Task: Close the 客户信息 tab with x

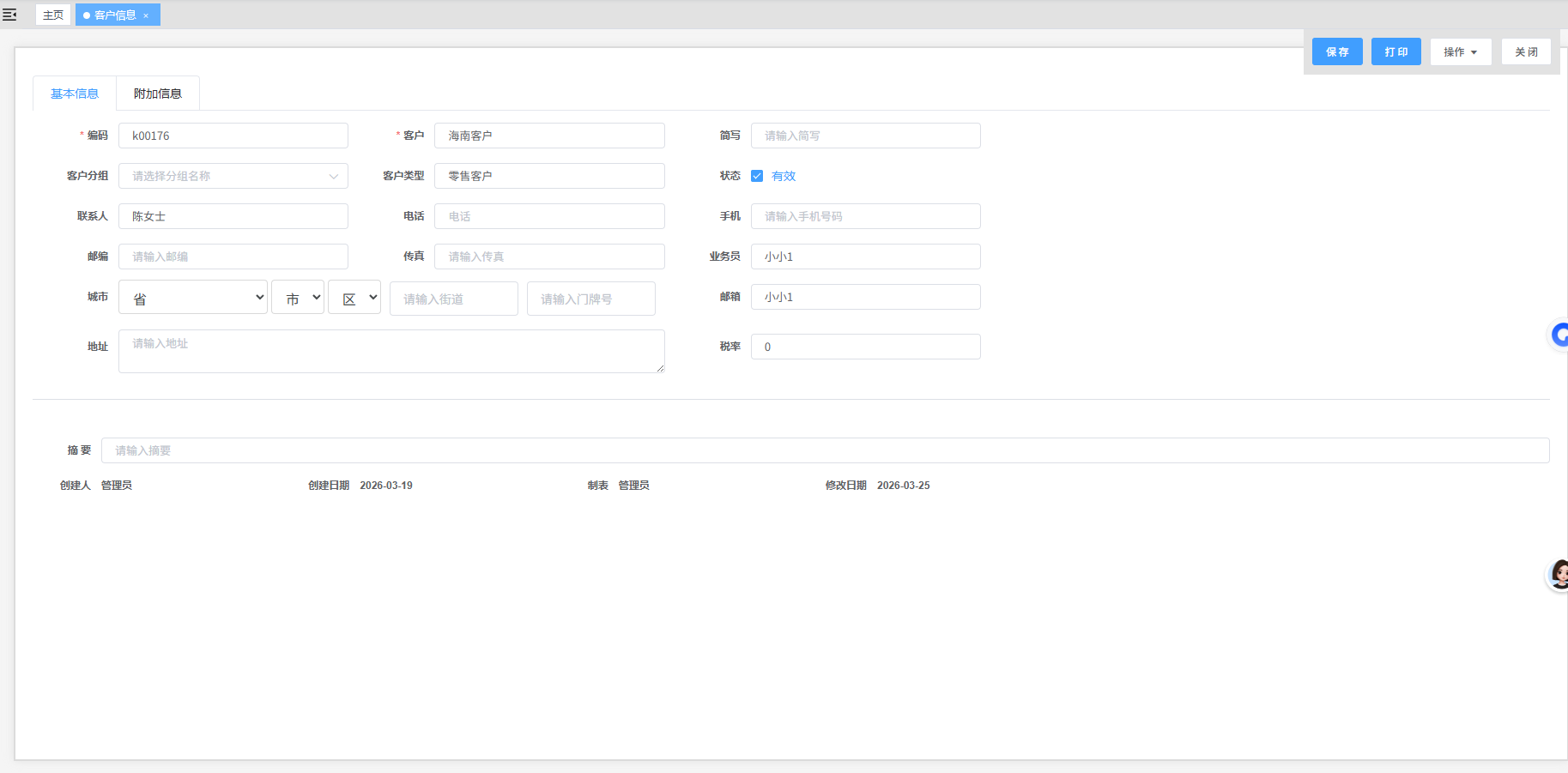Action: click(146, 15)
